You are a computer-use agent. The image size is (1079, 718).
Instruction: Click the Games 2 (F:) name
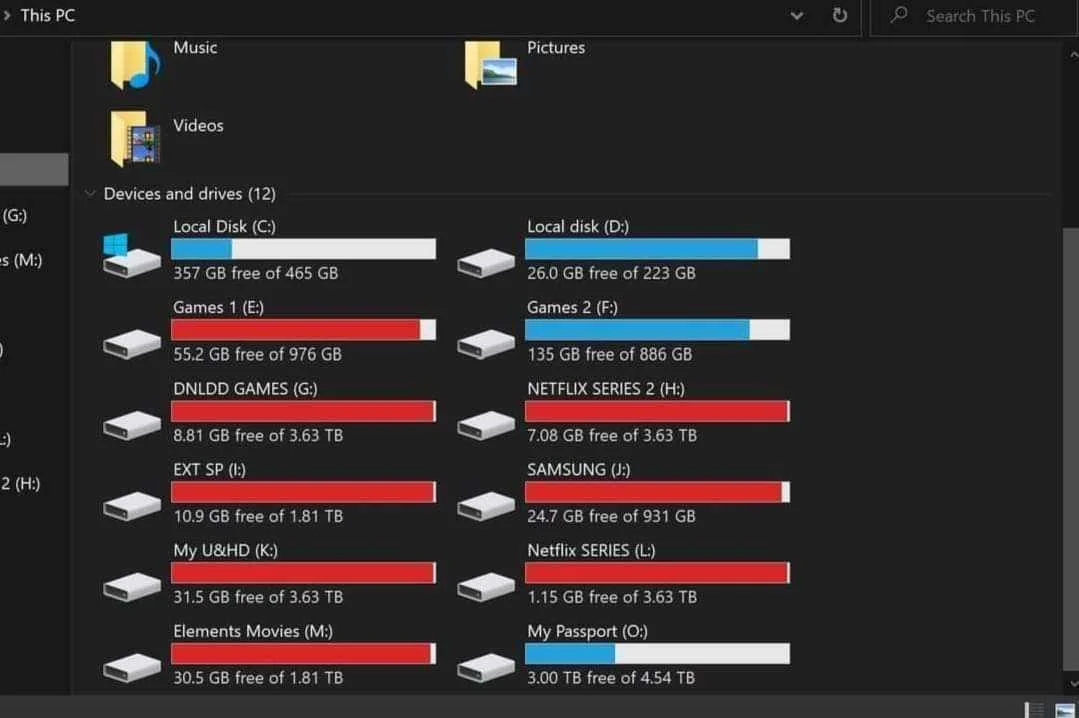coord(573,307)
